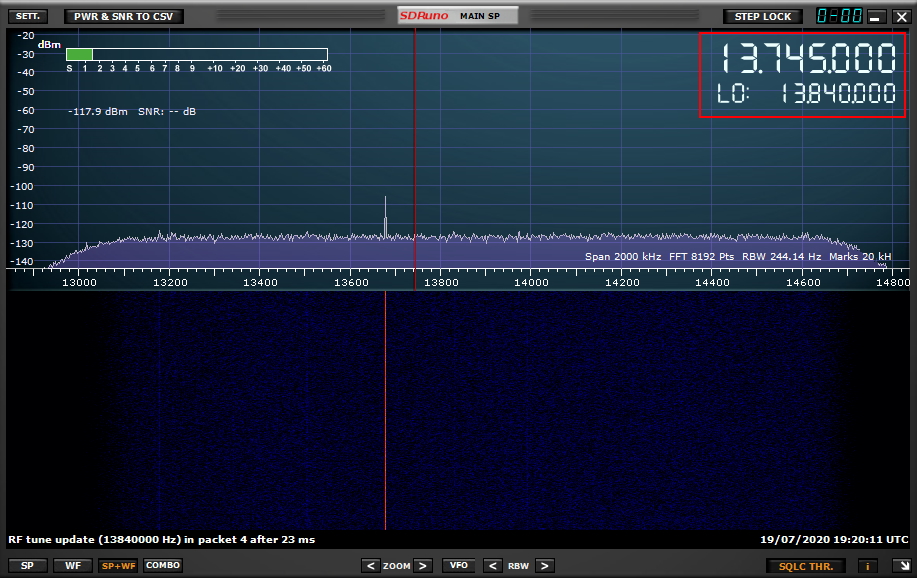Minimize the MAIN SP window
This screenshot has width=917, height=578.
click(x=875, y=16)
